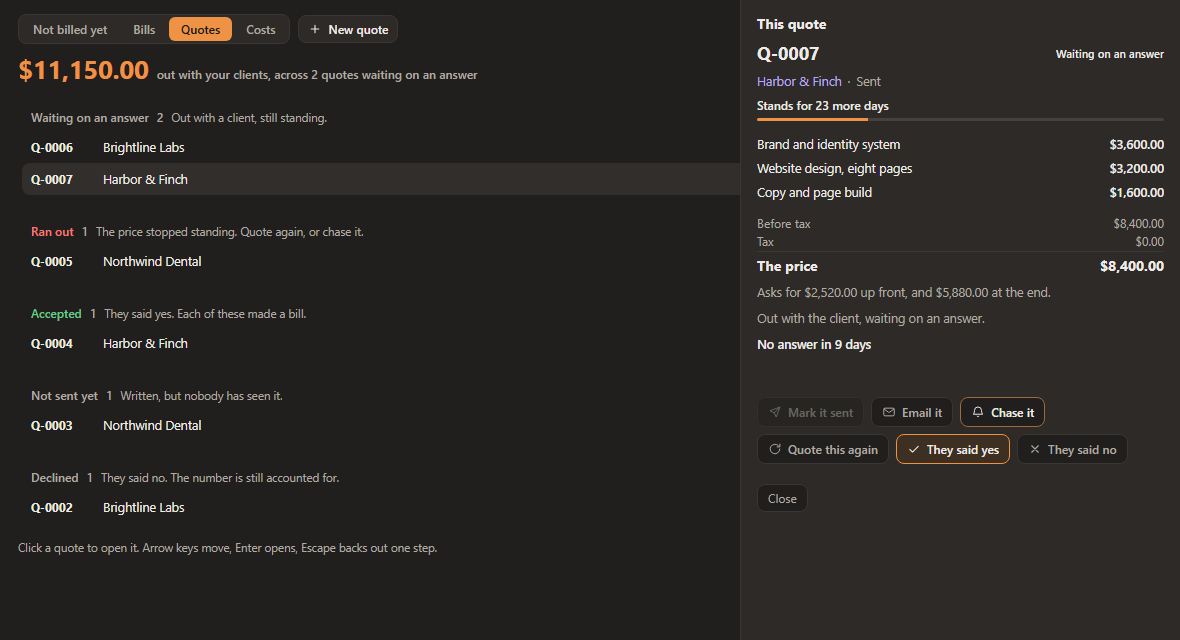The image size is (1180, 640).
Task: Click the X icon on They said no
Action: click(x=1035, y=450)
